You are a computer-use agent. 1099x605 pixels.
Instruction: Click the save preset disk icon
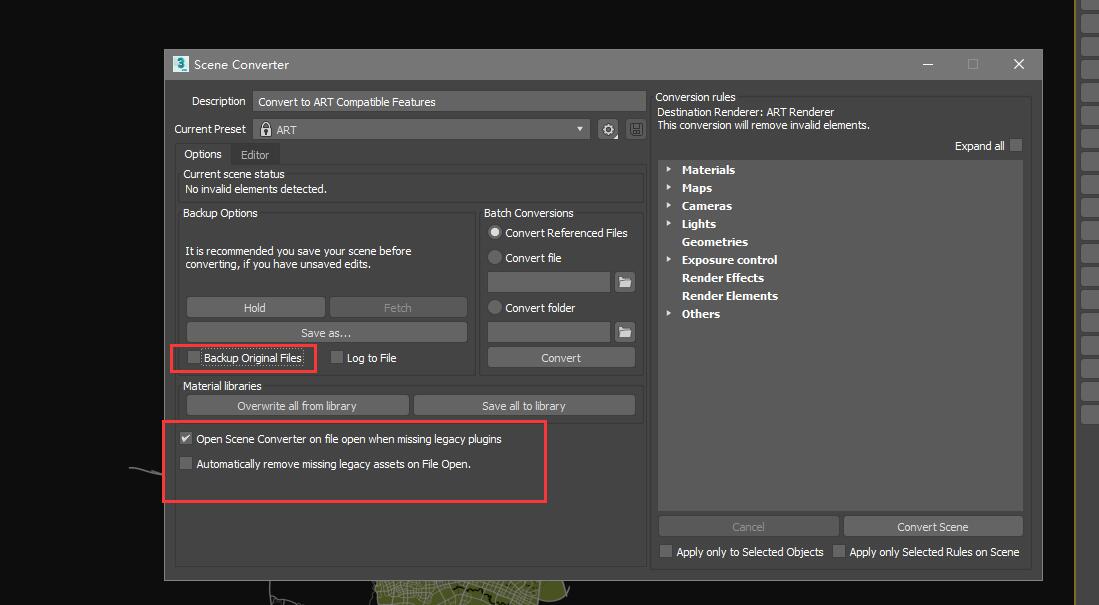tap(636, 130)
